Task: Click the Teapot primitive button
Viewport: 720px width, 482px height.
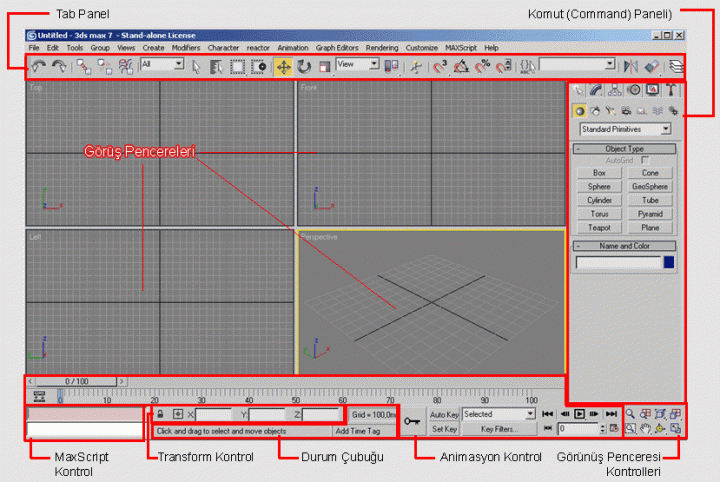Action: tap(599, 227)
